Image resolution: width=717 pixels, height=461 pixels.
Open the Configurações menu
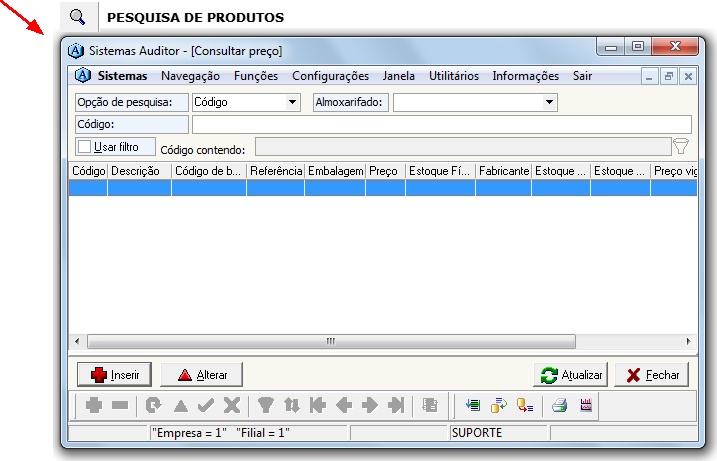pyautogui.click(x=330, y=76)
